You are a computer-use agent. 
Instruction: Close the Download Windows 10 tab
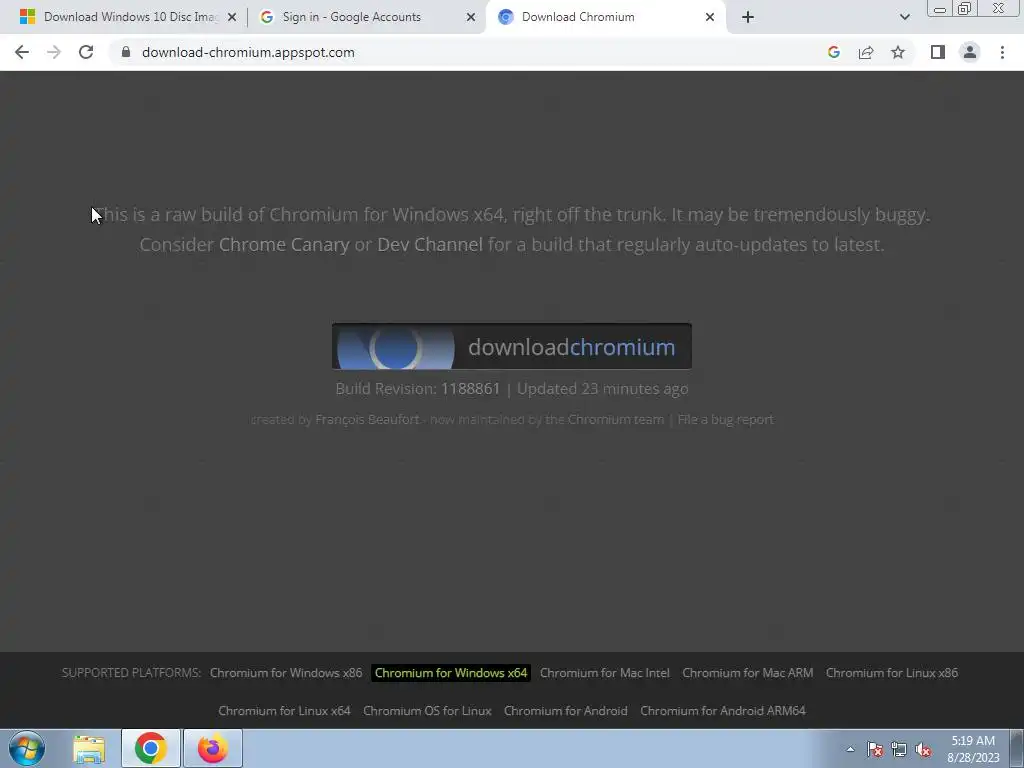(232, 17)
